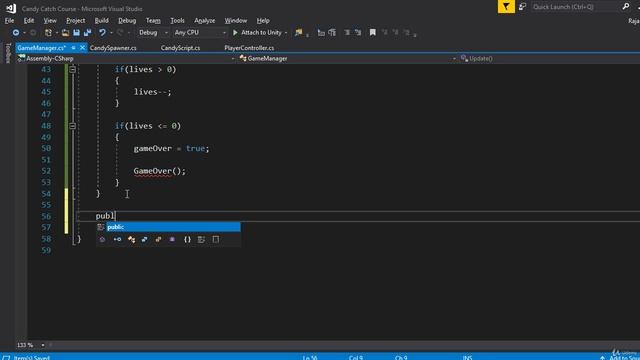The width and height of the screenshot is (640, 360).
Task: Click inside the Quick Launch search field
Action: click(x=575, y=7)
